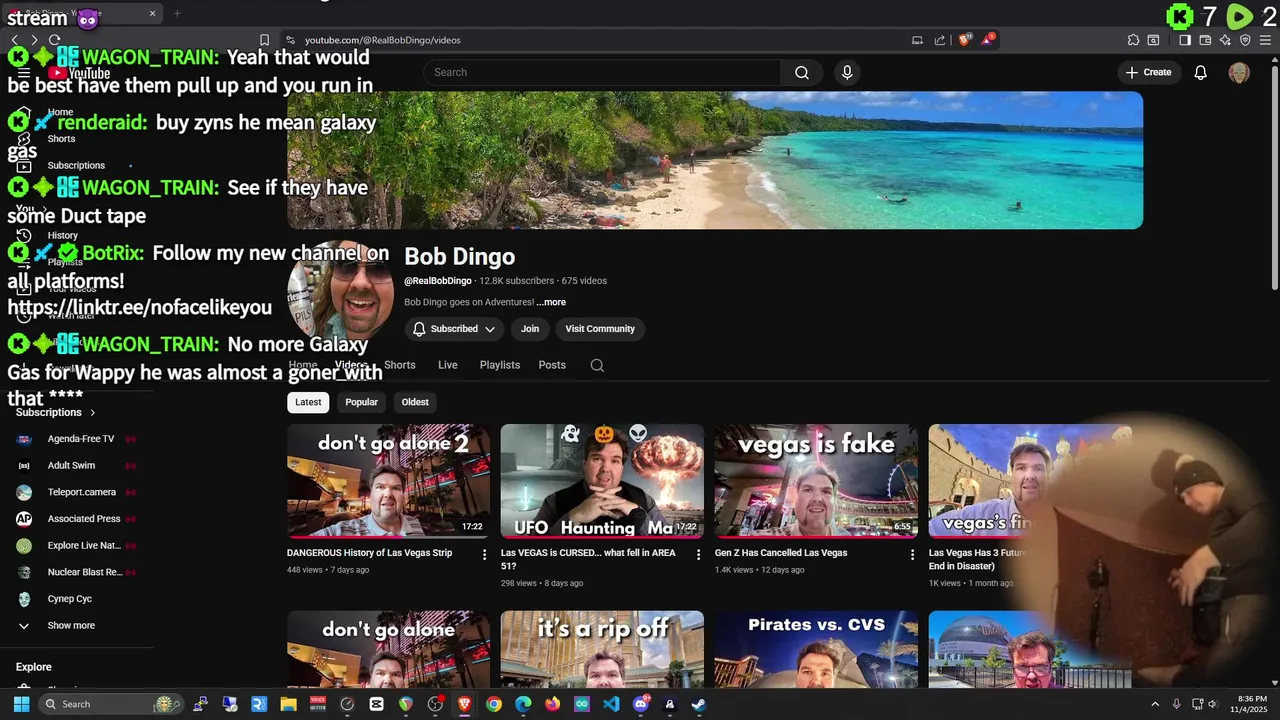The image size is (1280, 720).
Task: Open options for DANGEROUS History of Las Vegas video
Action: point(485,554)
